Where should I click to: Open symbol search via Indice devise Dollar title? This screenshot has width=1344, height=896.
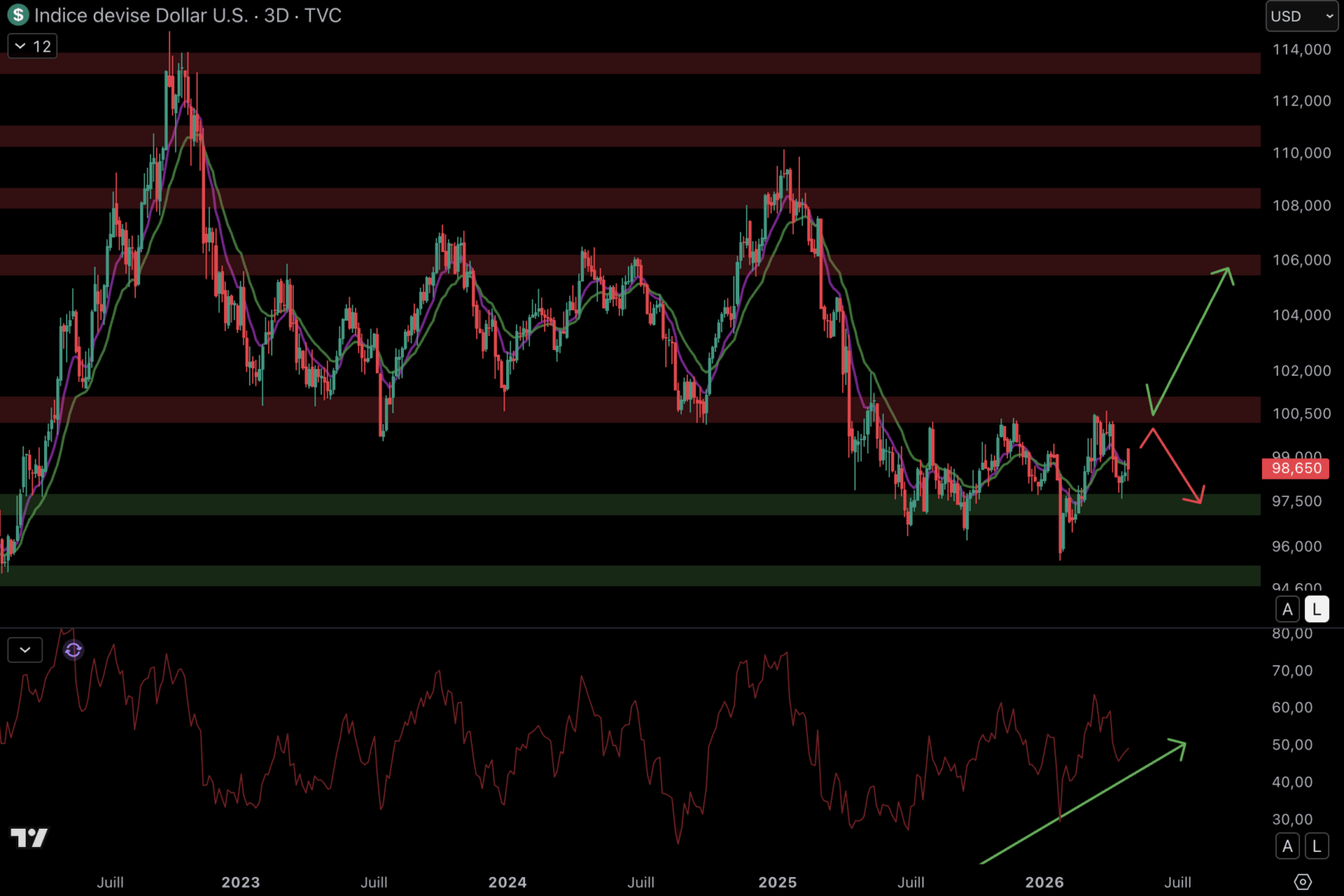click(141, 16)
